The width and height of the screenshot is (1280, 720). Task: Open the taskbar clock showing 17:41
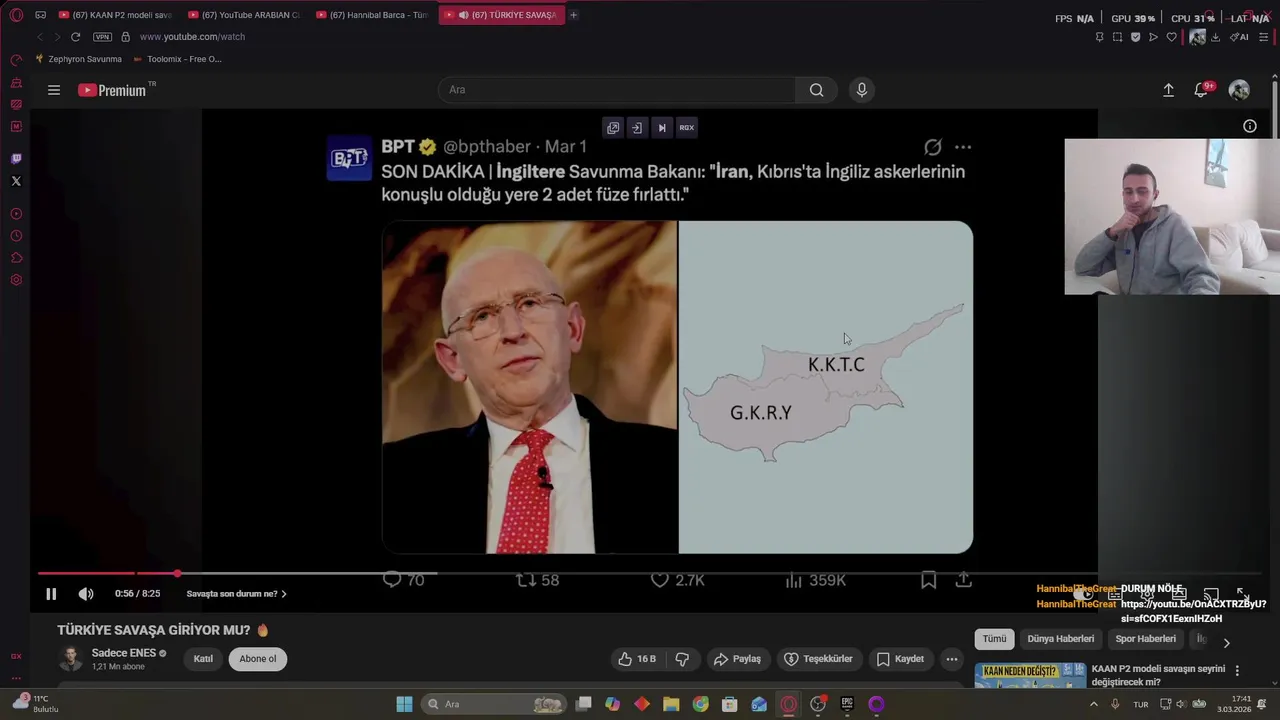tap(1232, 704)
